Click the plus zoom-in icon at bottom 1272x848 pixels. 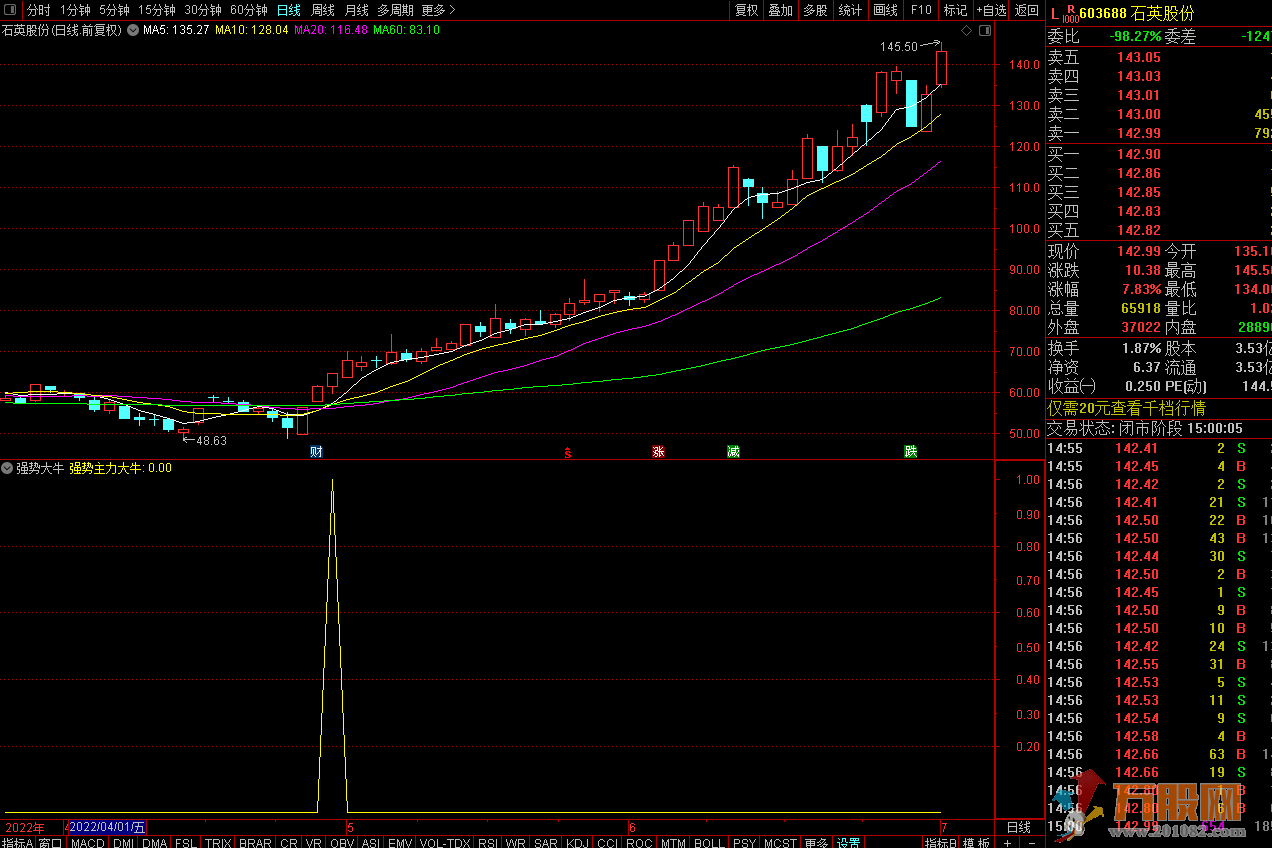1007,843
